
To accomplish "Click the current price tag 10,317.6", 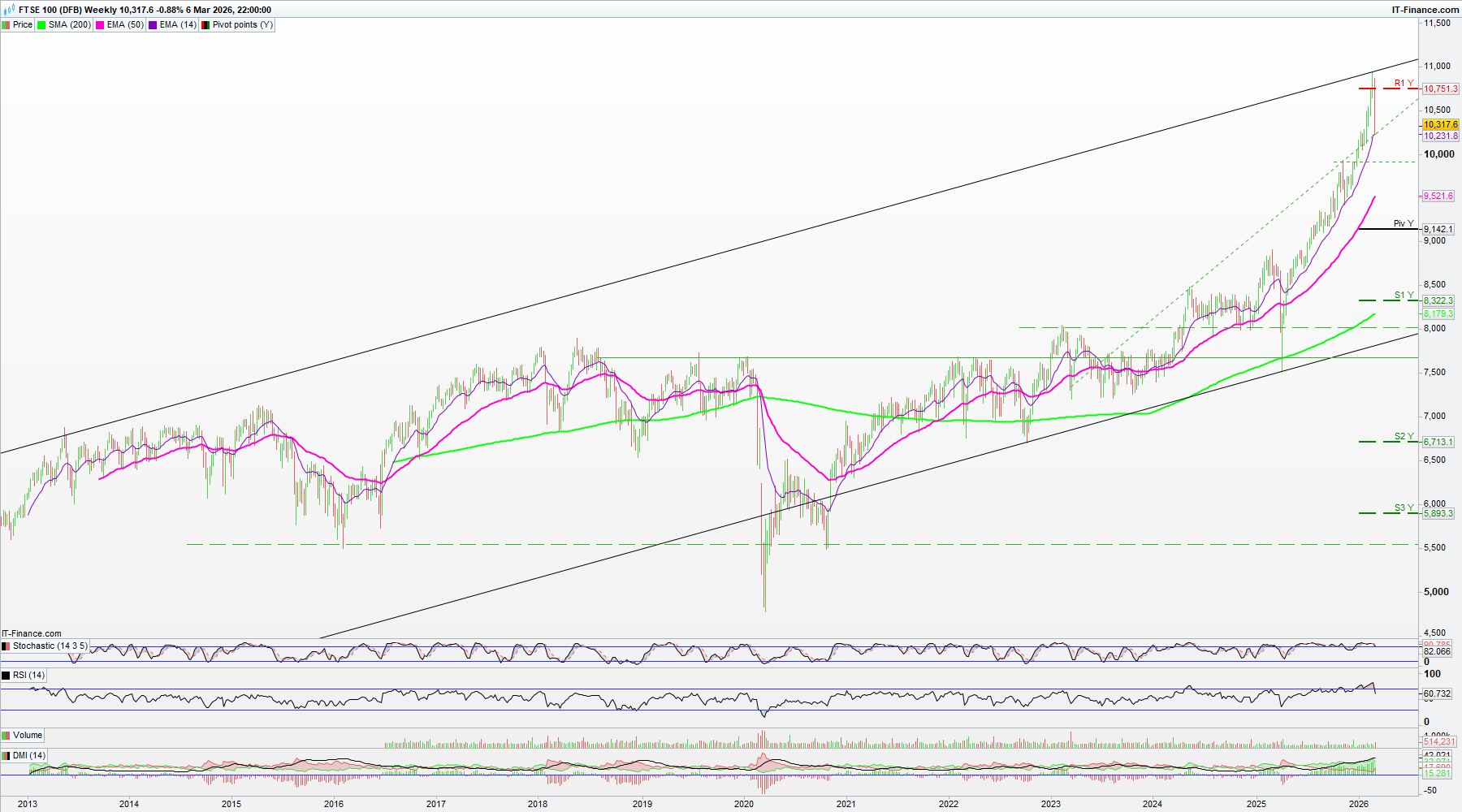I will point(1440,125).
